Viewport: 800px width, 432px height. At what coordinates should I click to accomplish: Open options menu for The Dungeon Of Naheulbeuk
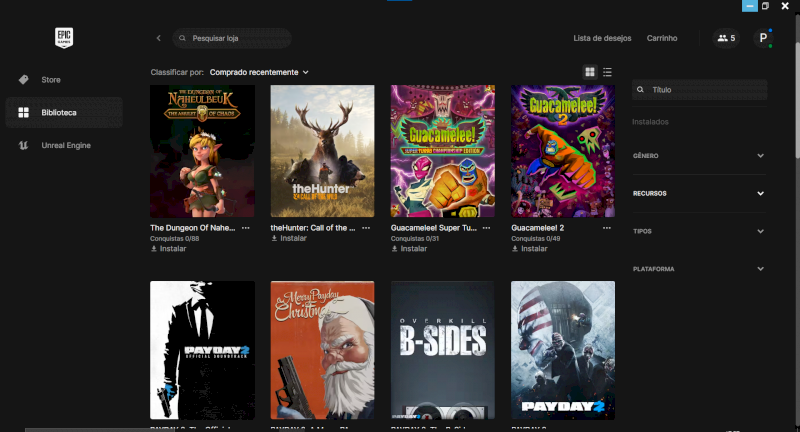[x=246, y=228]
